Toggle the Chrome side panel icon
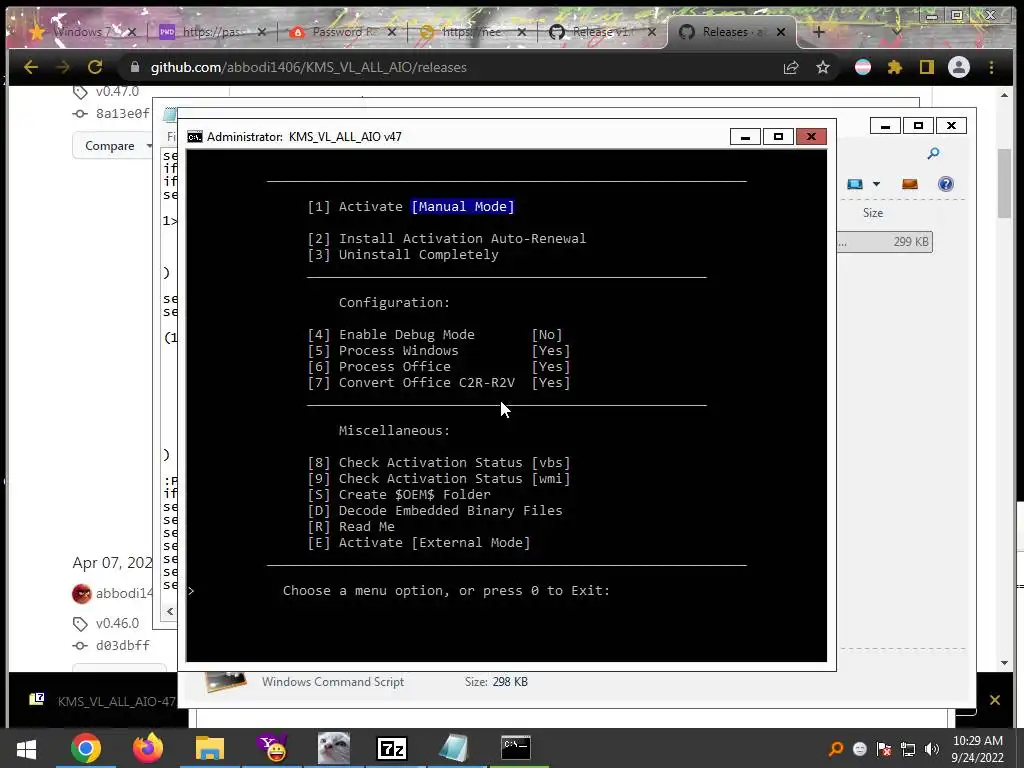Screen dimensions: 1024x768 (927, 67)
